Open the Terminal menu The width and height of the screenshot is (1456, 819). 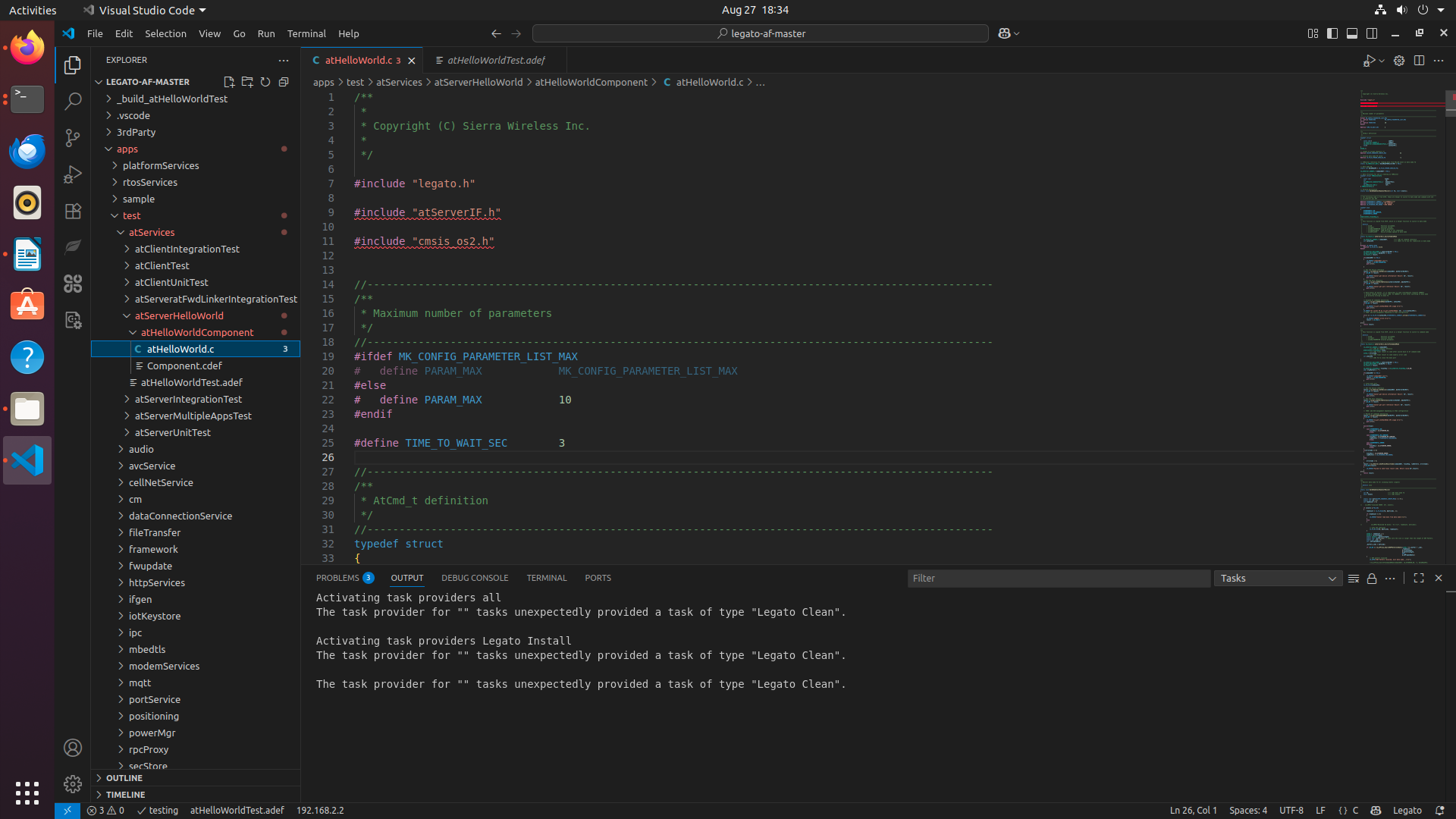click(306, 33)
